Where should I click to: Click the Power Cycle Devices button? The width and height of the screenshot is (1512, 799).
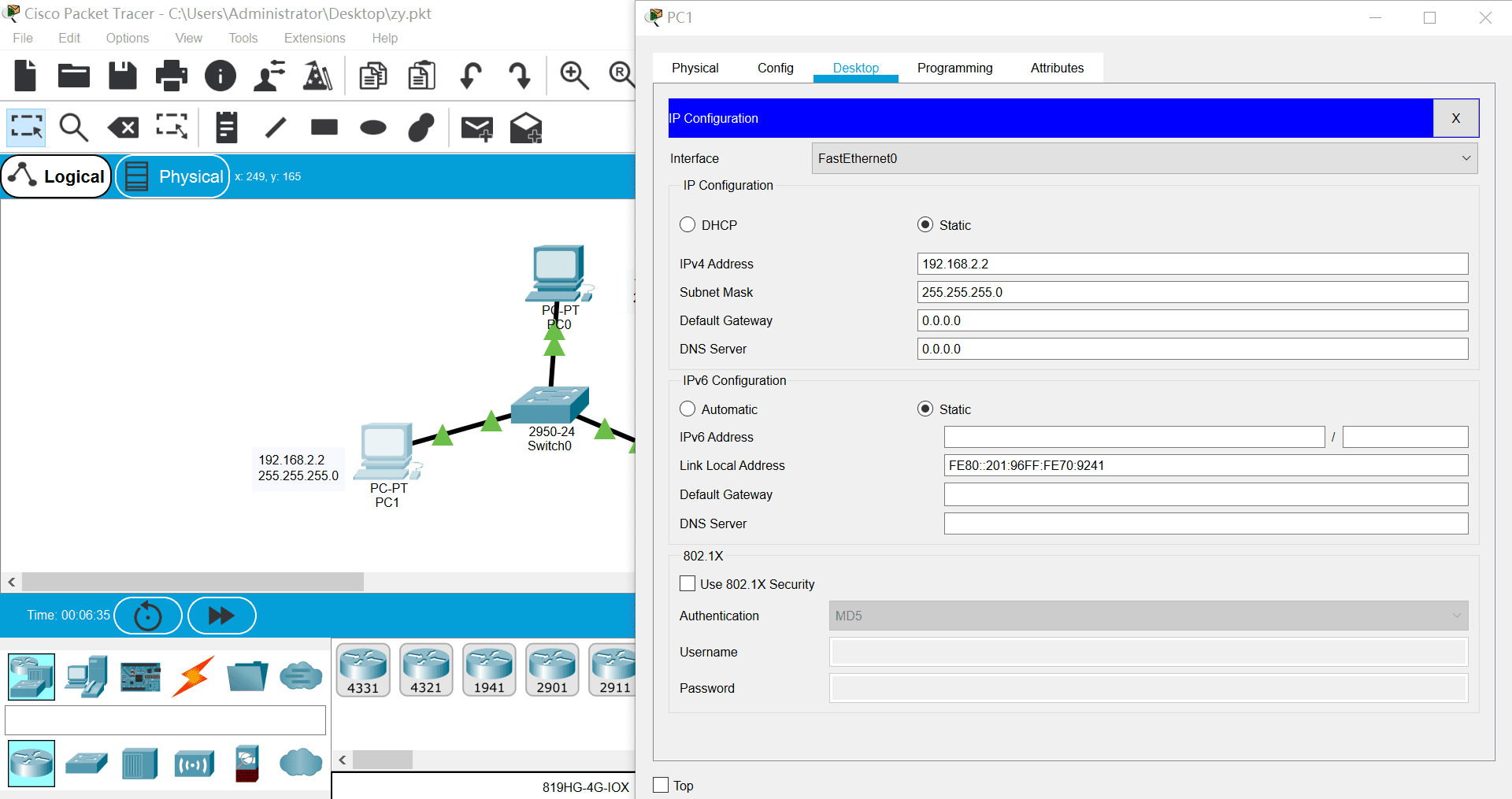coord(148,616)
